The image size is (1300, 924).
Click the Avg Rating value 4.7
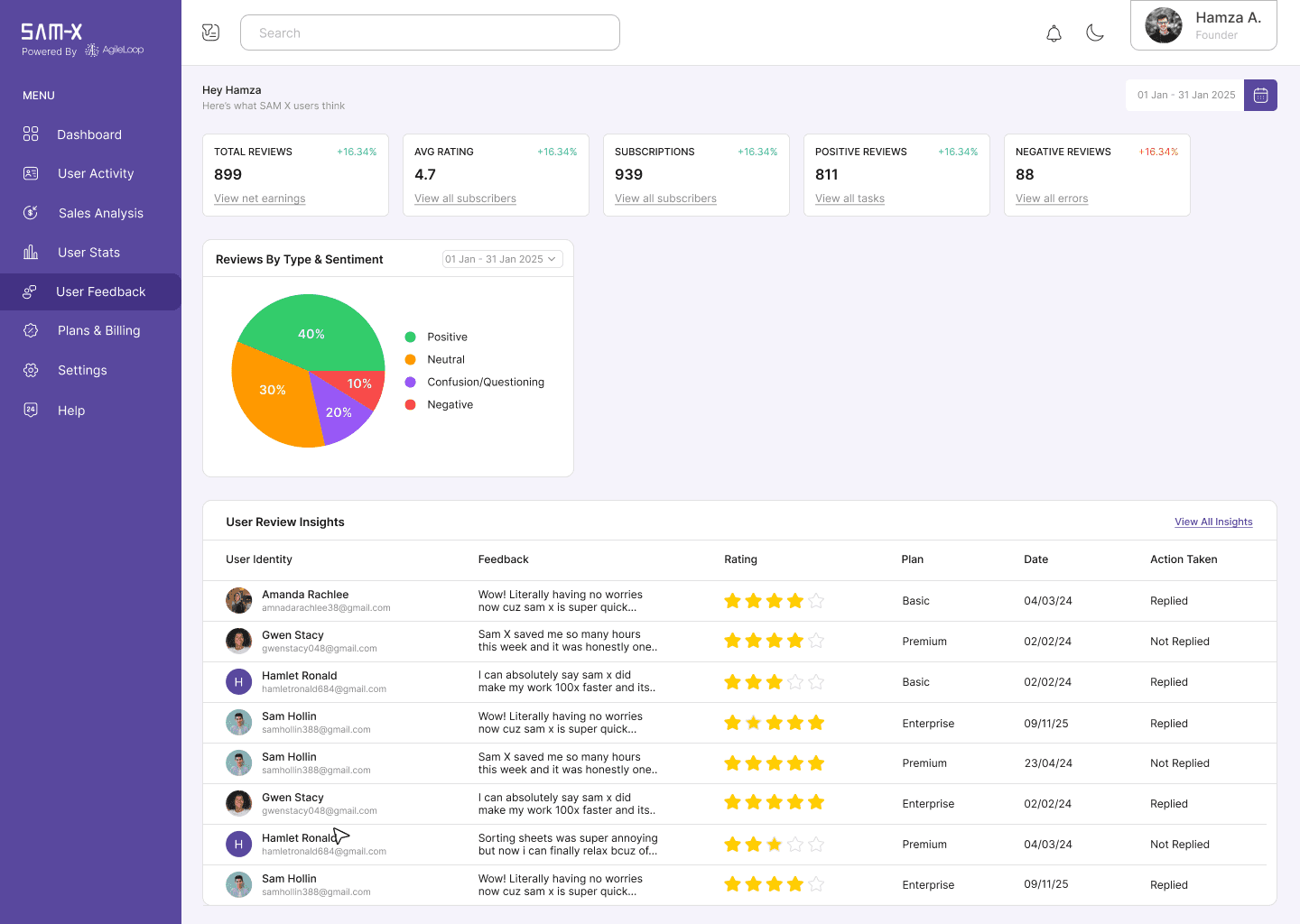(x=425, y=174)
